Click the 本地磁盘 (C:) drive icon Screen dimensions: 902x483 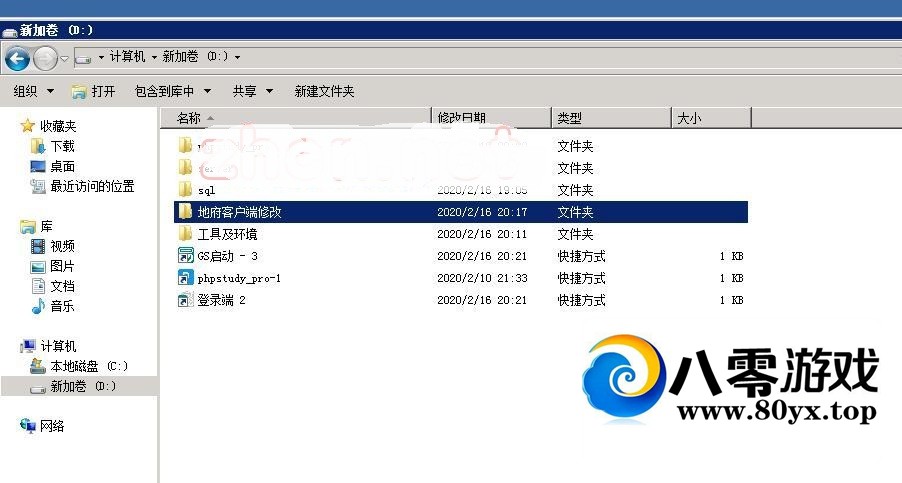pyautogui.click(x=38, y=366)
